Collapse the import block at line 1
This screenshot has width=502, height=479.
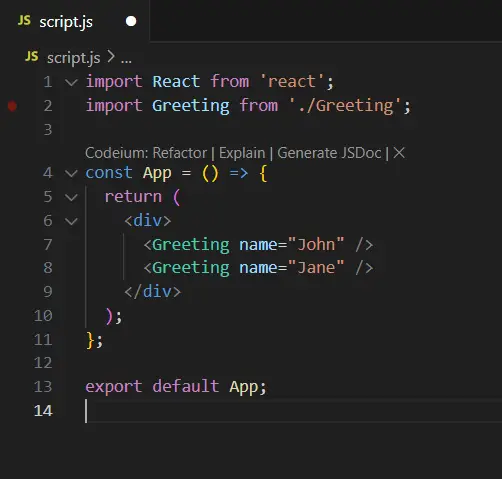(x=71, y=82)
